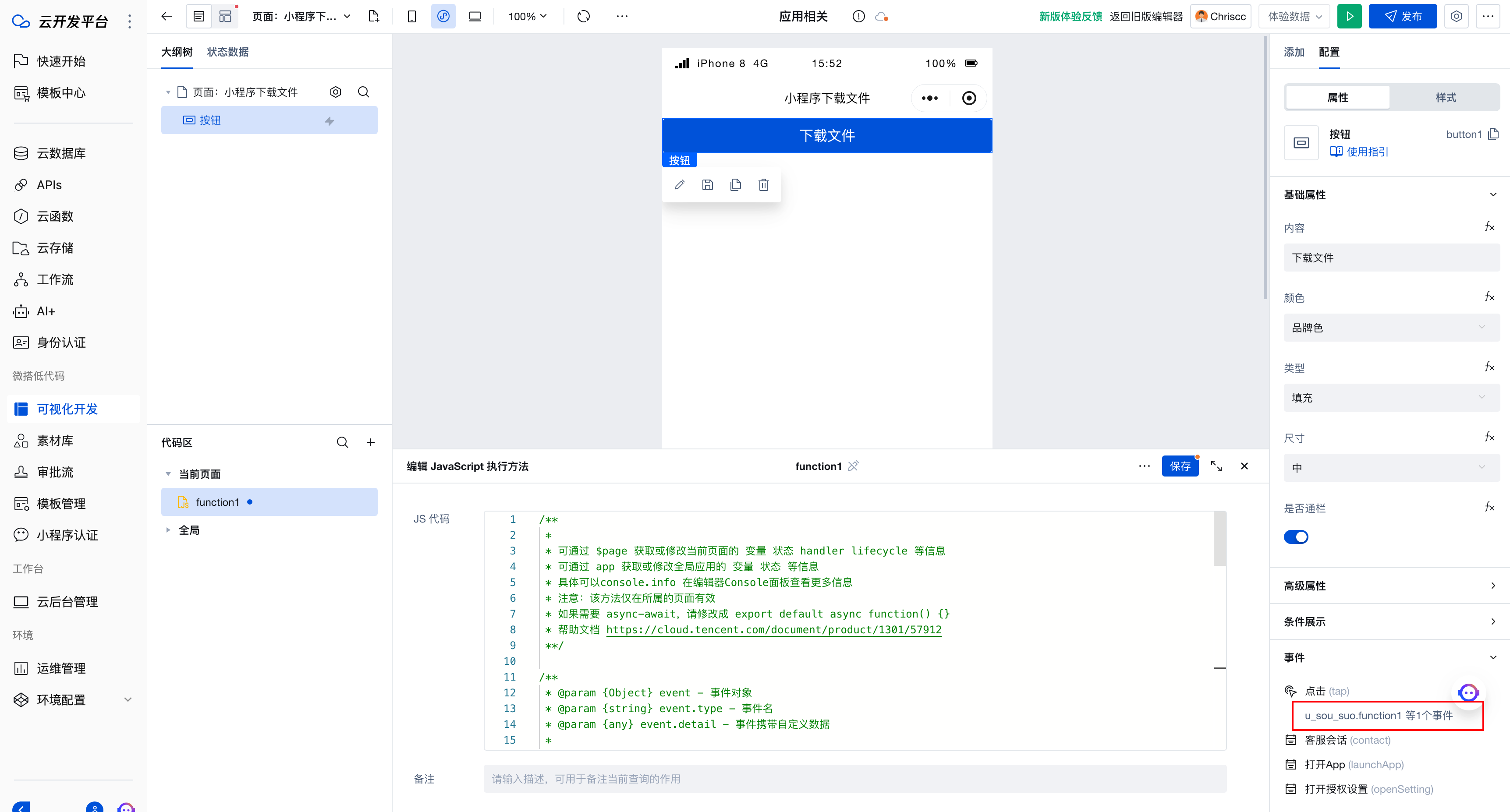Expand the 全局 tree node
The image size is (1510, 812).
click(x=168, y=530)
